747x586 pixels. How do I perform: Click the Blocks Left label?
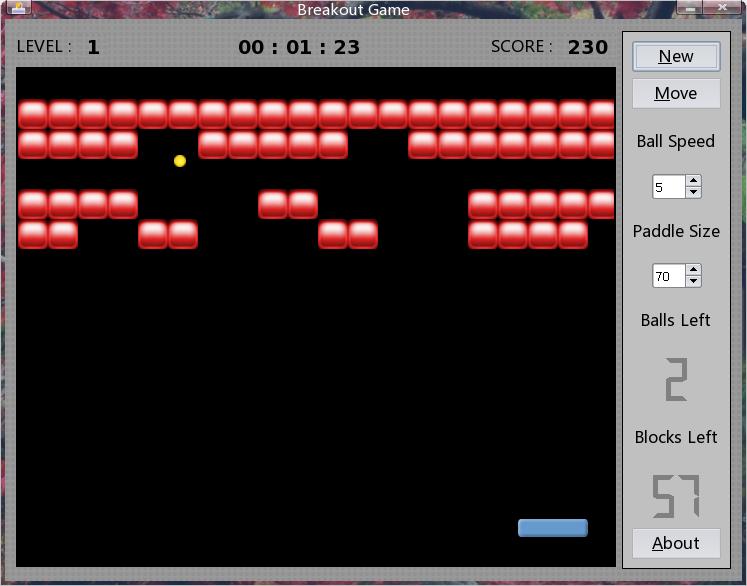(676, 437)
